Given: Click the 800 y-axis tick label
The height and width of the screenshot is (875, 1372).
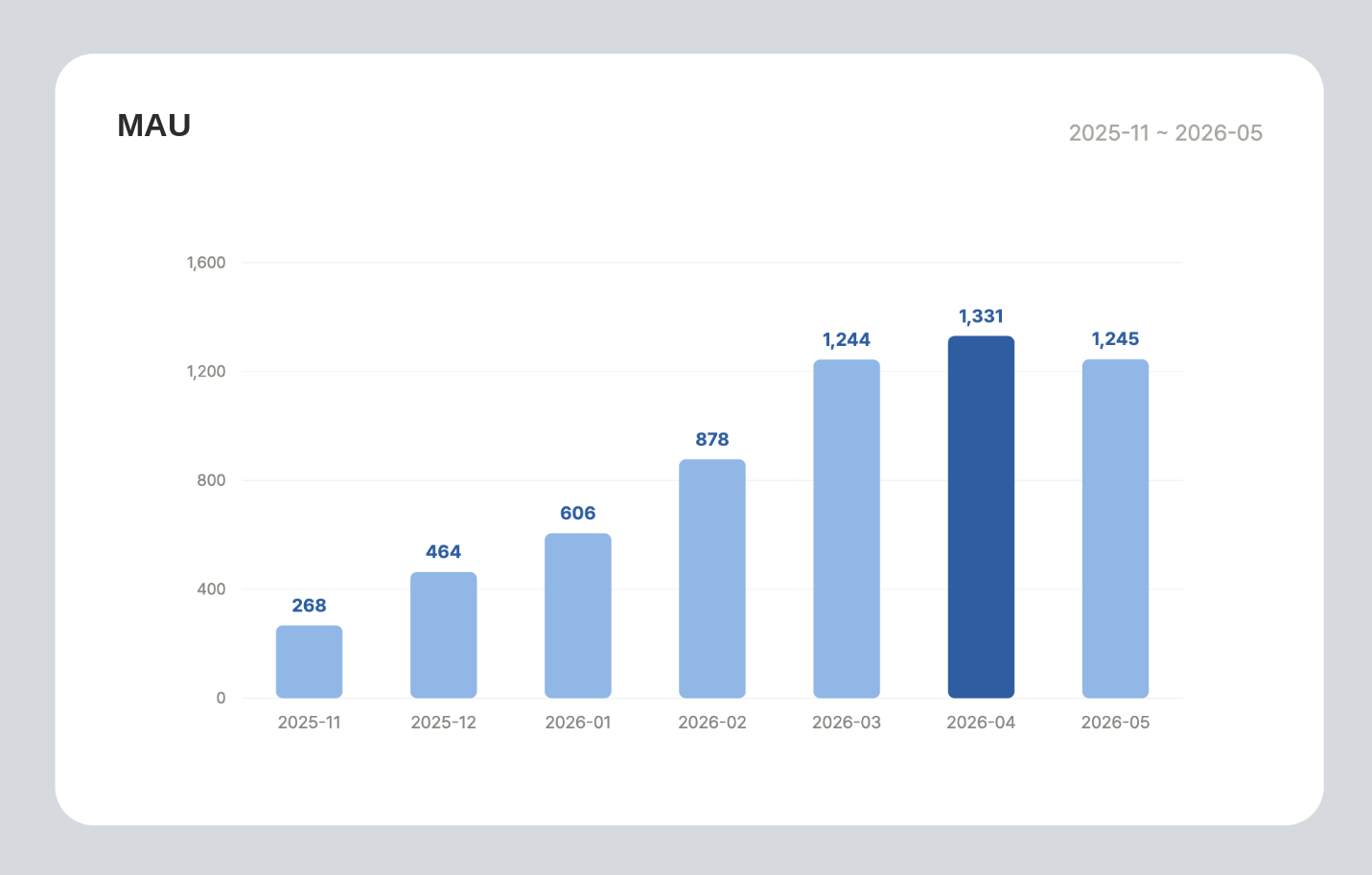Looking at the screenshot, I should click(211, 480).
